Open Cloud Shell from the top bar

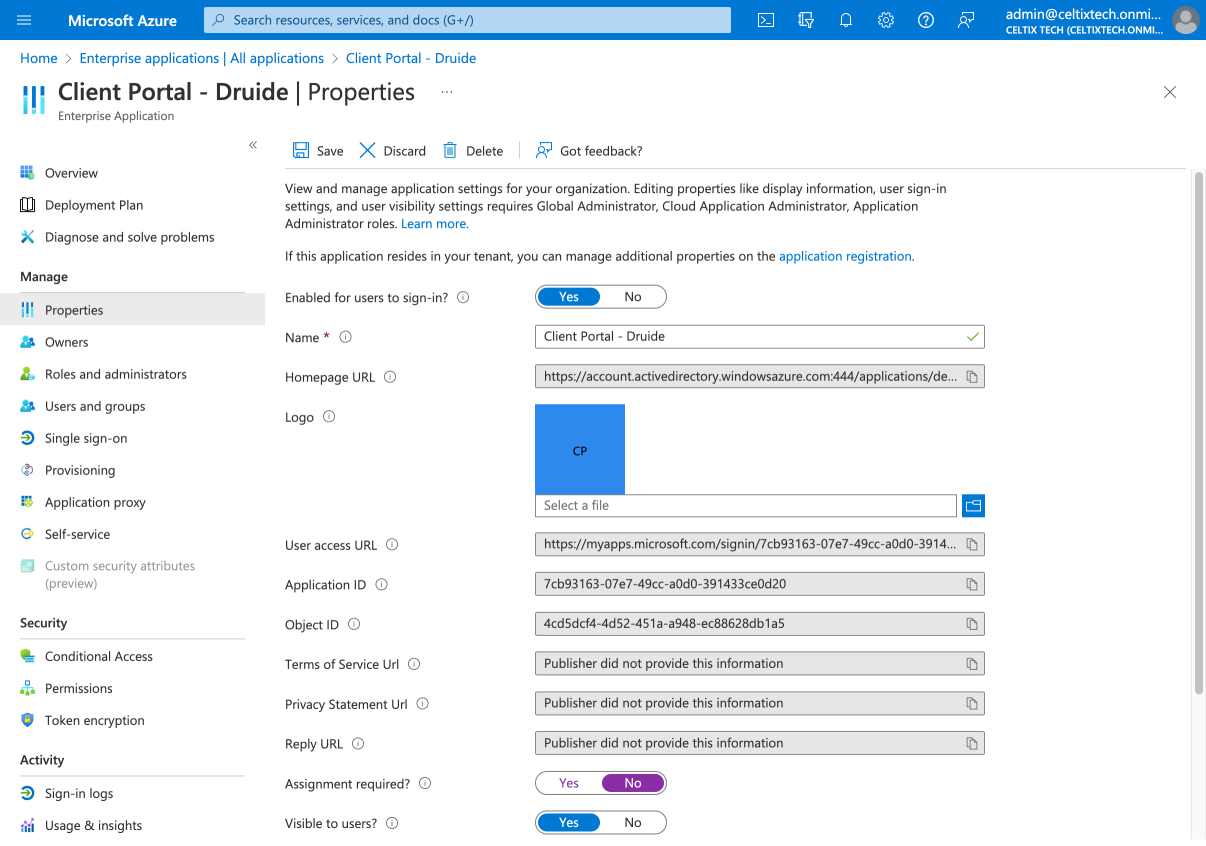766,20
